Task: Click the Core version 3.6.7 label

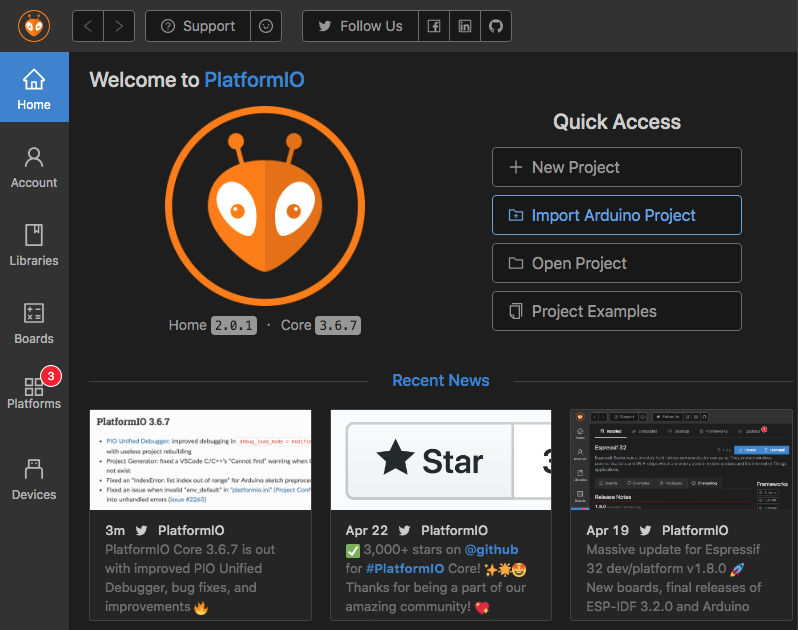Action: pos(338,325)
